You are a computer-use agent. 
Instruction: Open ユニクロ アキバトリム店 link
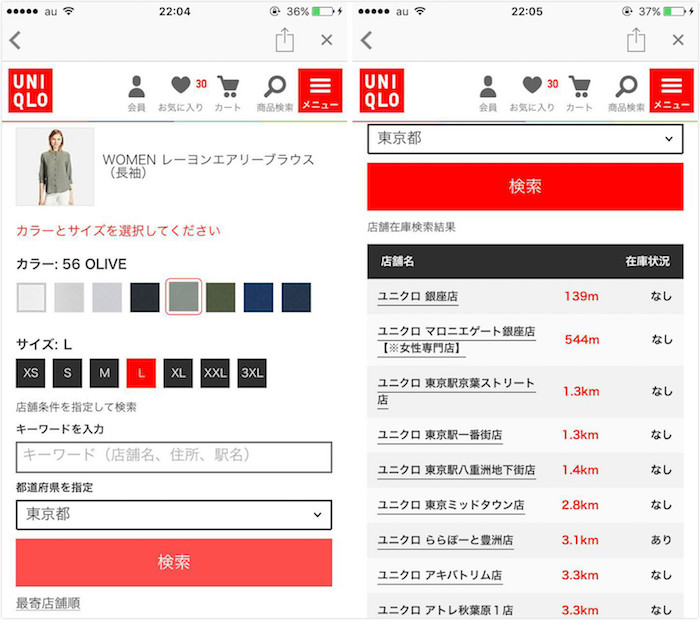(x=440, y=575)
